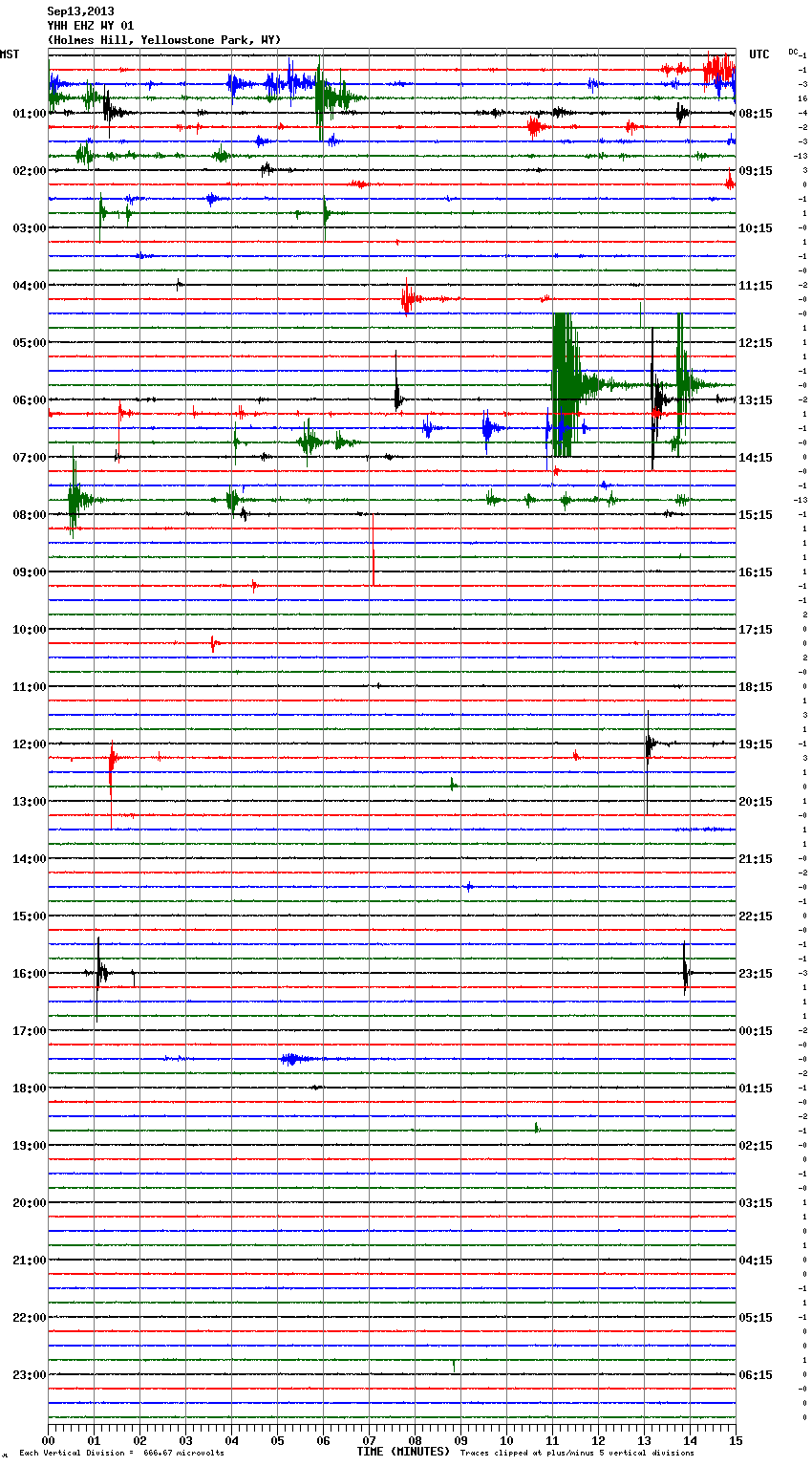Viewport: 812px width, 1466px height.
Task: Click the 23:15 UTC time label
Action: tap(756, 974)
